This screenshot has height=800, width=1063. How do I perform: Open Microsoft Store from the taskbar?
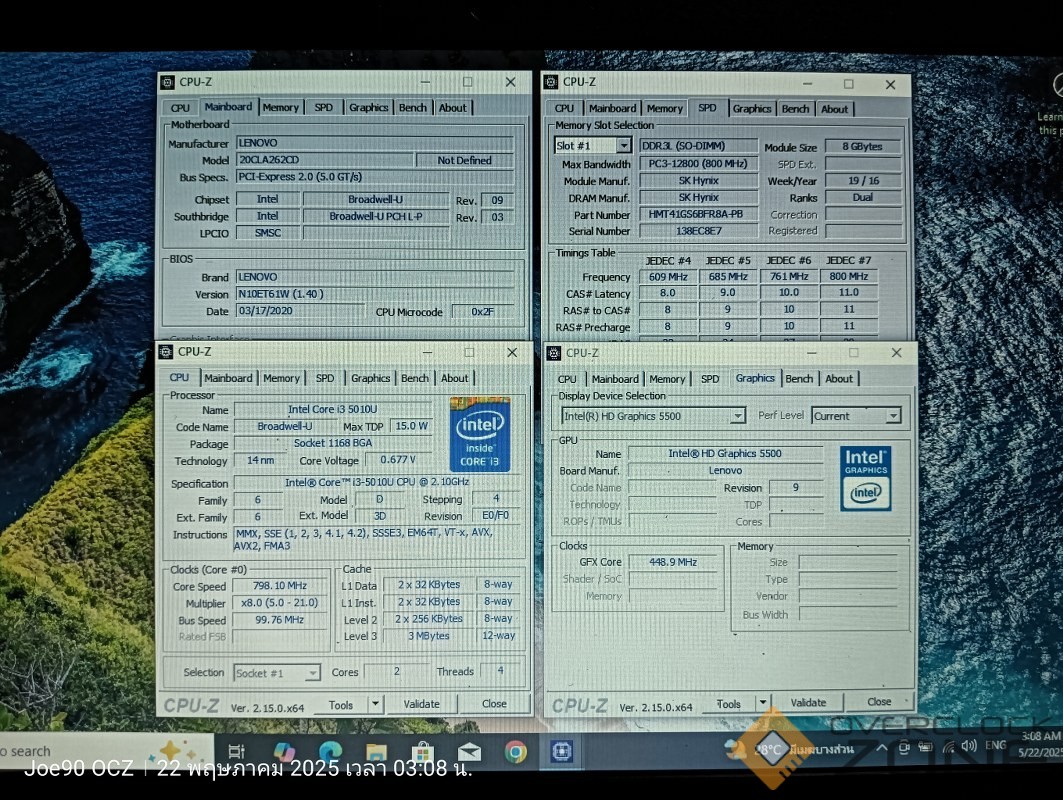tap(422, 751)
